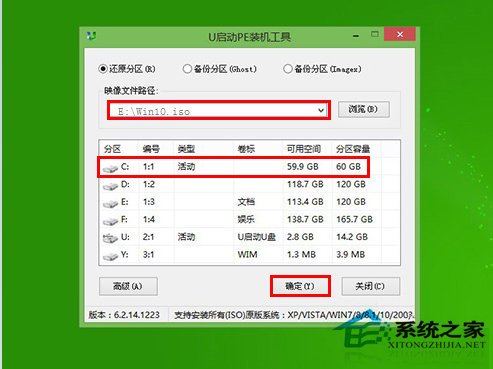Click the U启动U盘 volume label
This screenshot has height=369, width=493.
coord(257,237)
